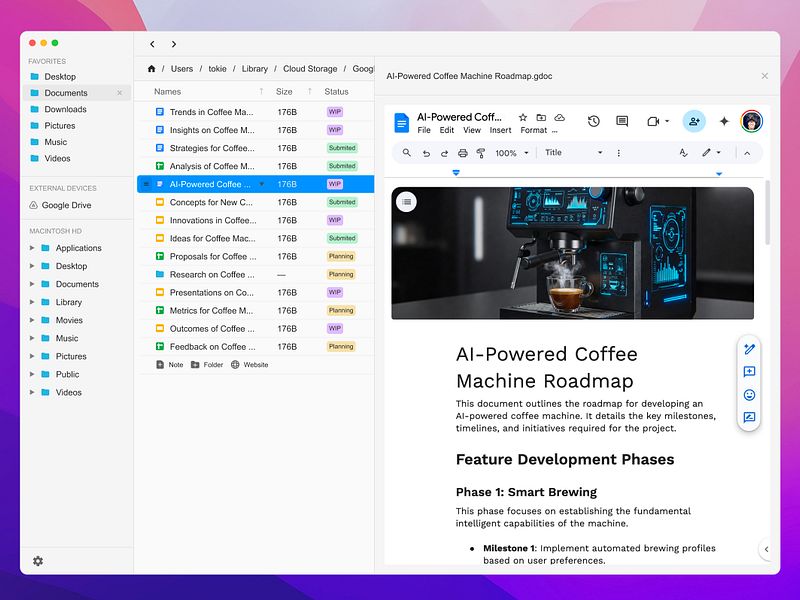
Task: Open the Insert menu
Action: pyautogui.click(x=500, y=130)
